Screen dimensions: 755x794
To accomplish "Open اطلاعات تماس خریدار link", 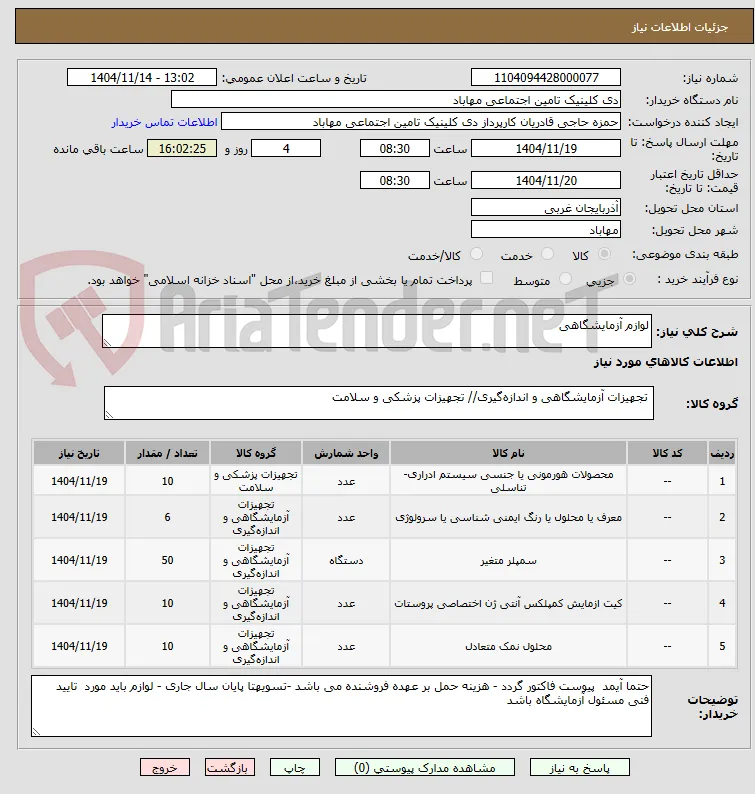I will pos(165,122).
